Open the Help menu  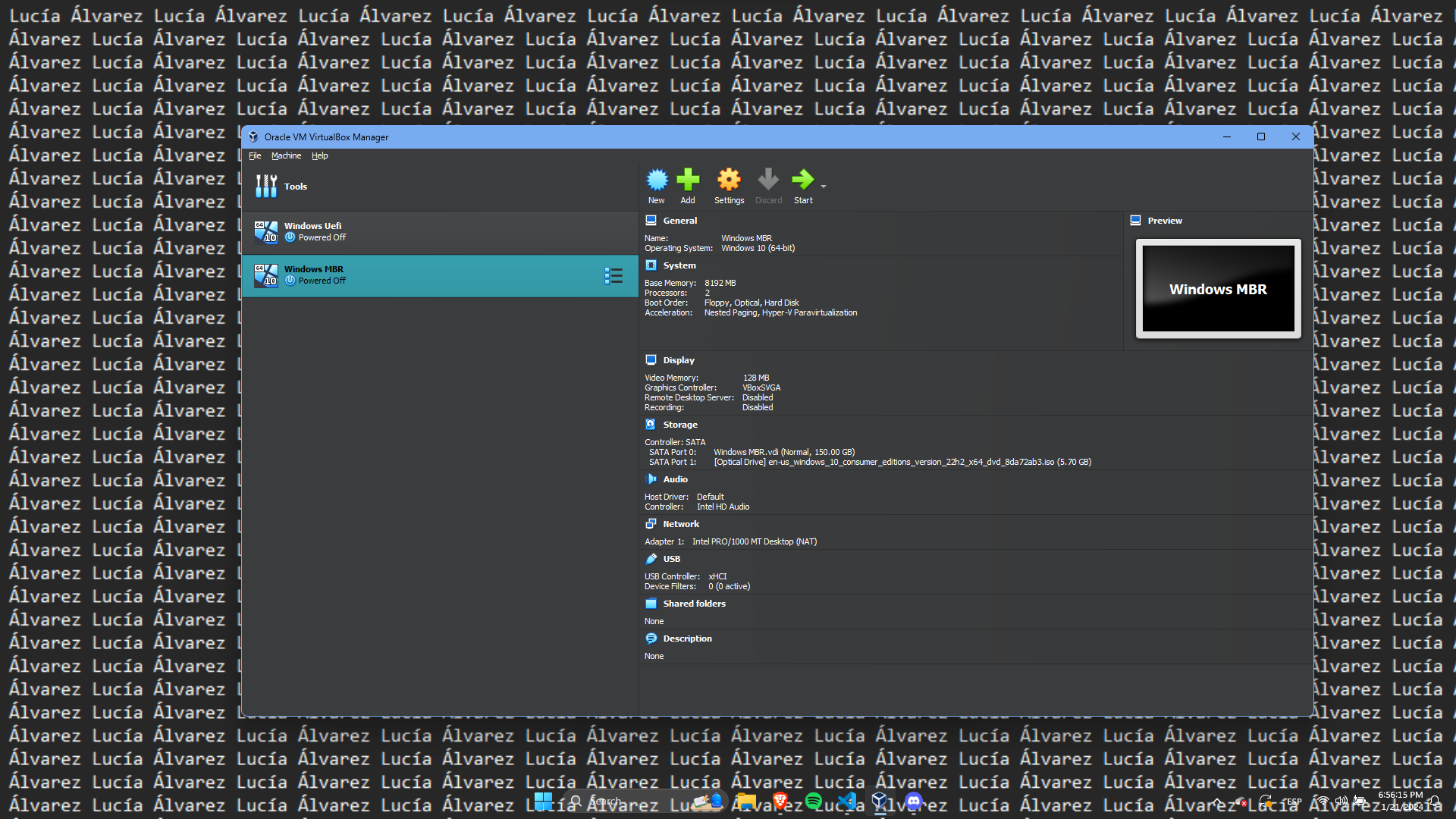319,156
